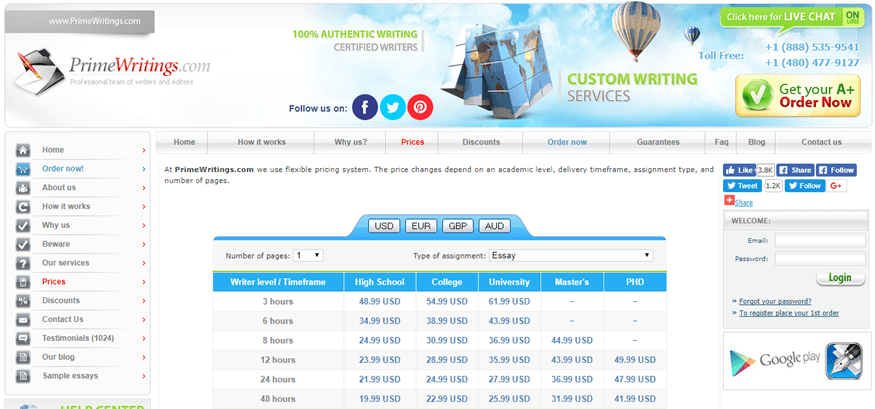Screen dimensions: 875x409
Task: Click the Tweet button
Action: pos(742,186)
